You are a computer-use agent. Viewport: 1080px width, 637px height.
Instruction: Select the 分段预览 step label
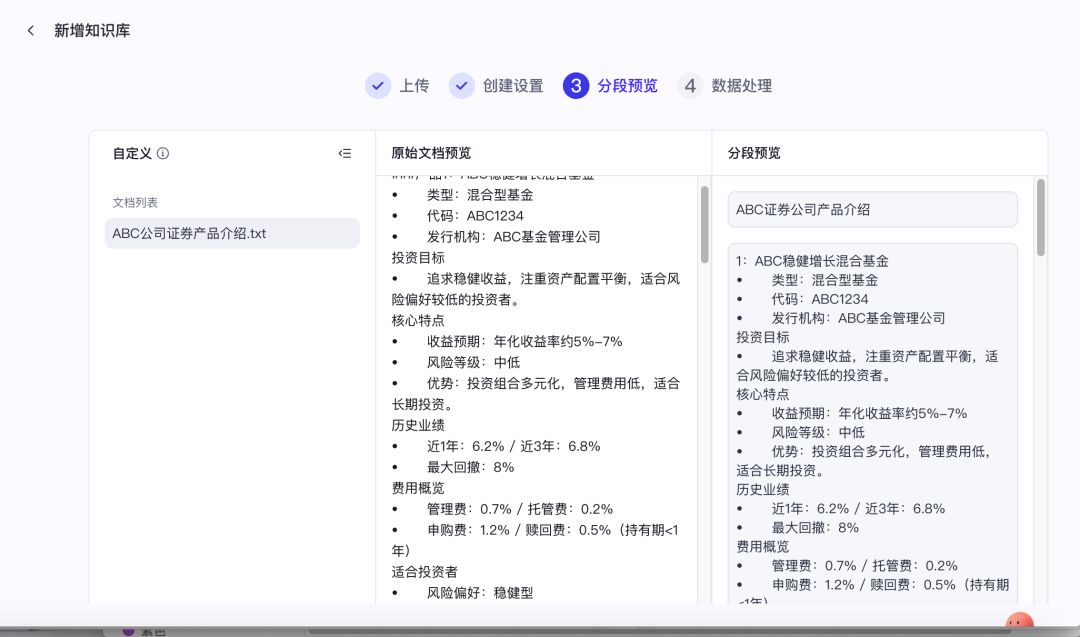click(x=628, y=86)
